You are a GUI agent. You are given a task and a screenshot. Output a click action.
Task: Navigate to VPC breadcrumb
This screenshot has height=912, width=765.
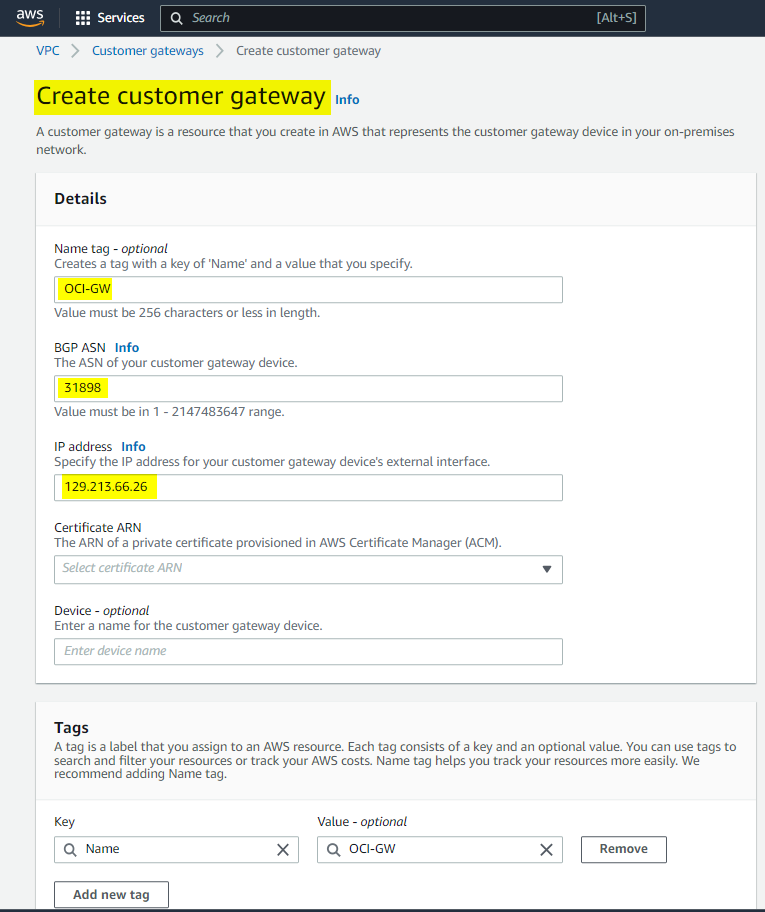[47, 51]
